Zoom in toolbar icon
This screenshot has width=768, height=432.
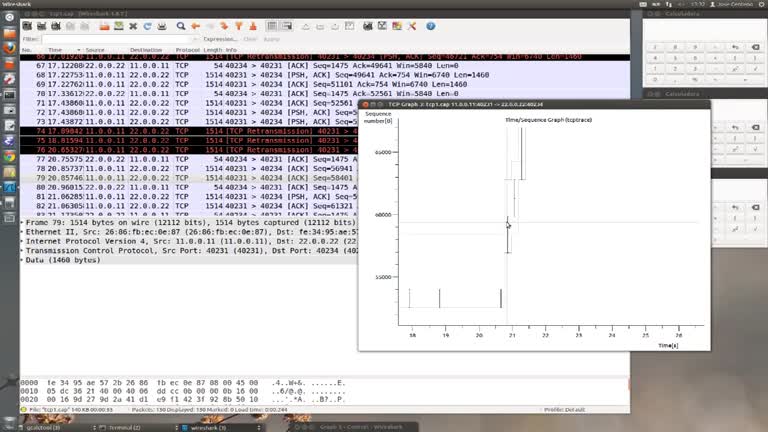306,26
